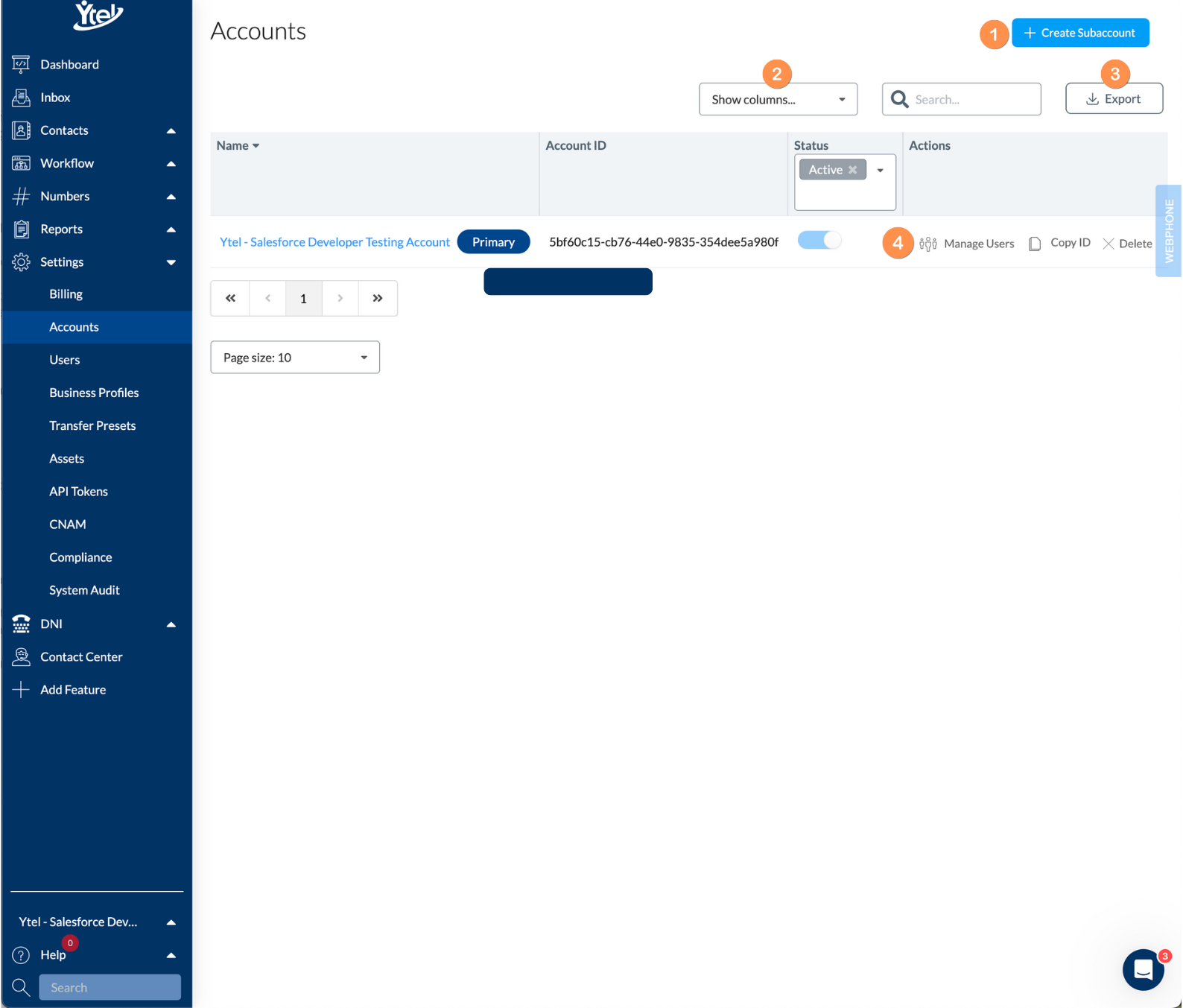This screenshot has height=1008, width=1183.
Task: Click the Add Feature plus icon
Action: point(21,689)
